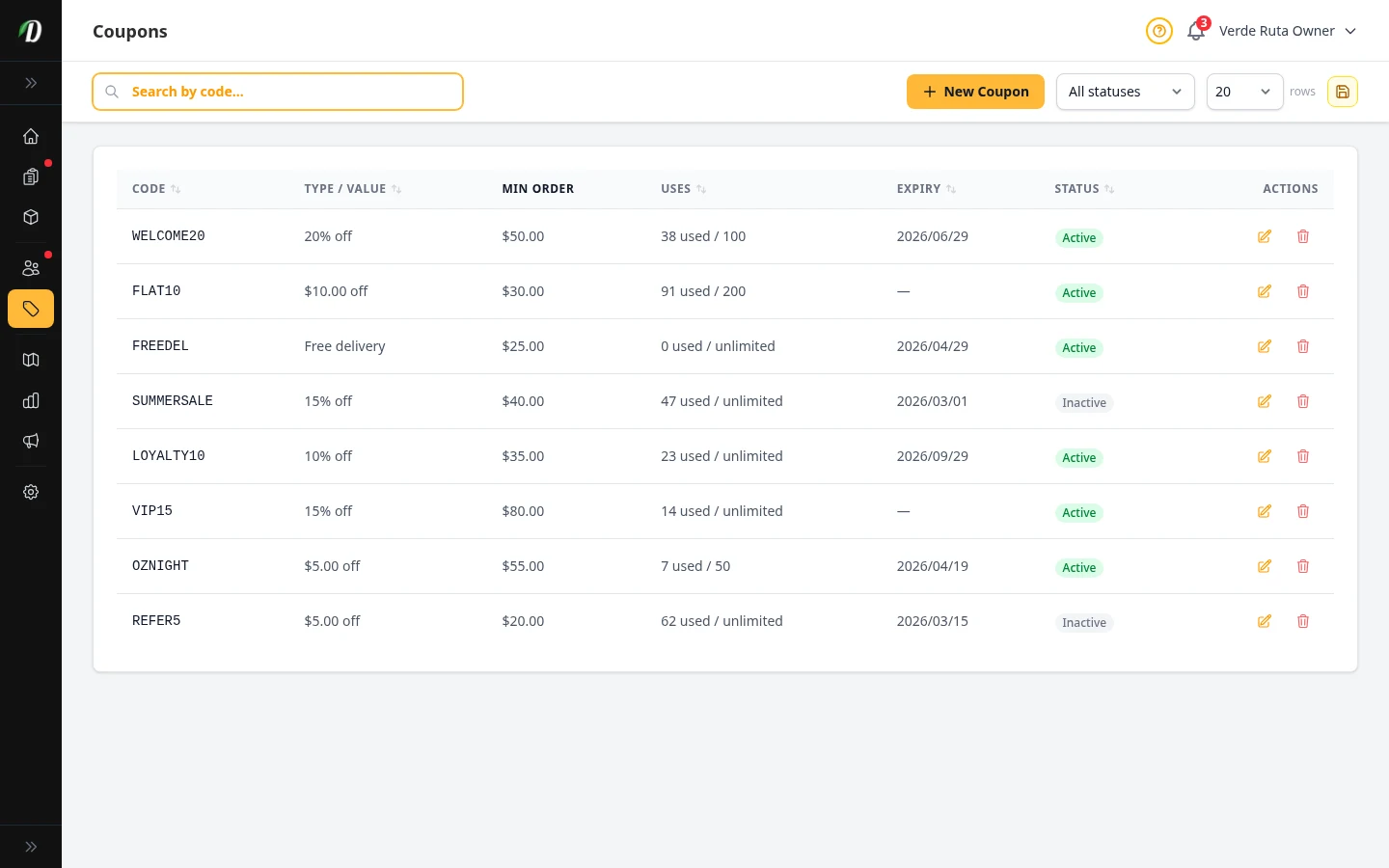Toggle sorting on the EXPIRY column
This screenshot has height=868, width=1389.
(x=950, y=189)
